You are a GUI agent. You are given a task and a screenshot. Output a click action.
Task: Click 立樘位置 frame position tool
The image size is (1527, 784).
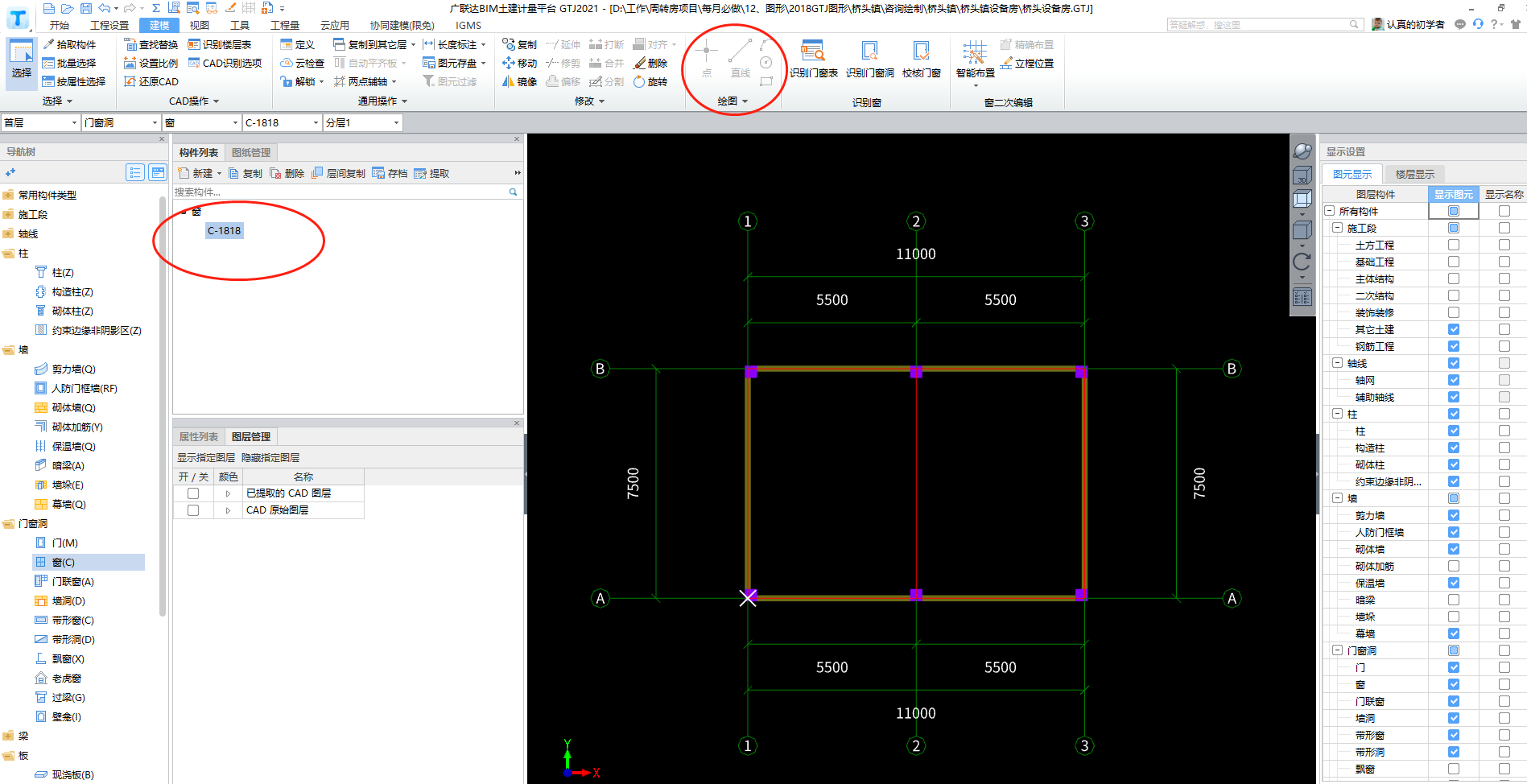1026,63
